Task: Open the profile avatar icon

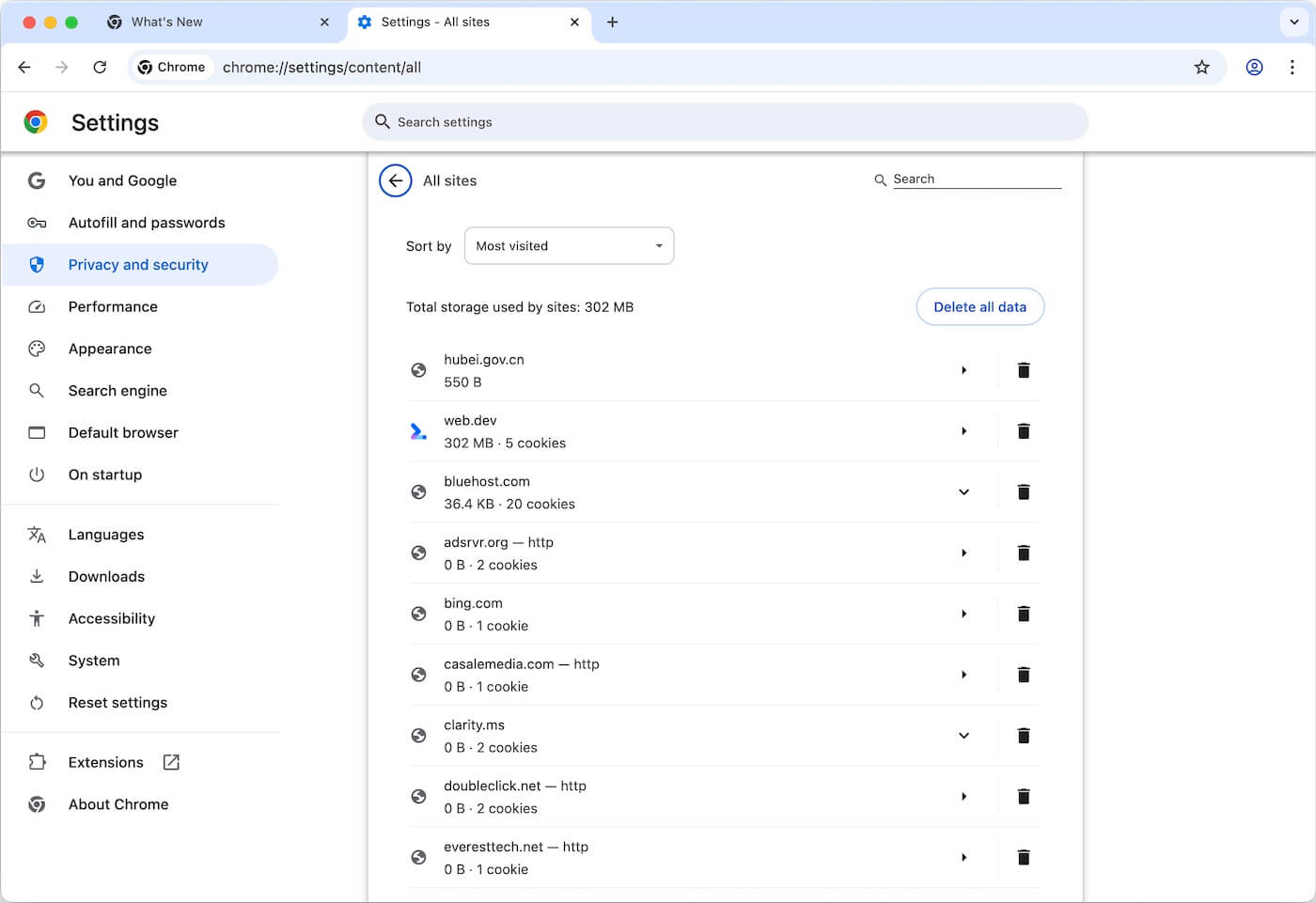Action: [1254, 67]
